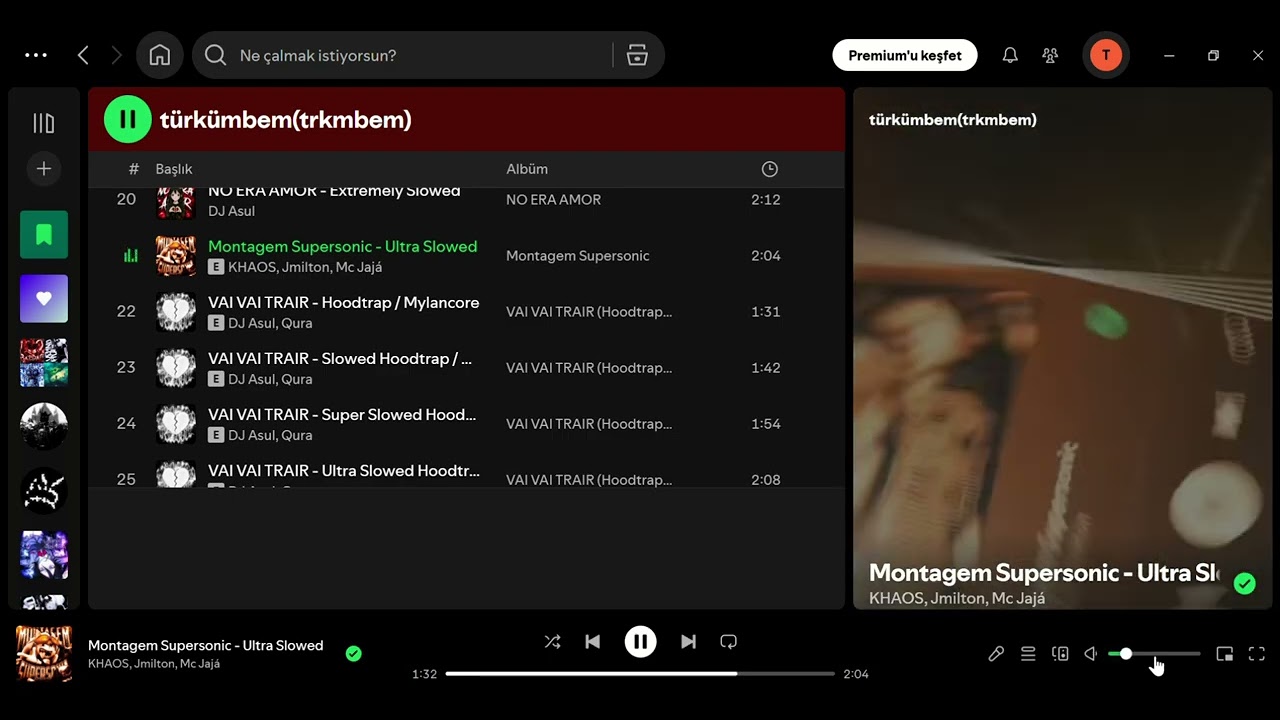
Task: Click the türkümbem(trkmbem) playlist title header
Action: tap(286, 120)
